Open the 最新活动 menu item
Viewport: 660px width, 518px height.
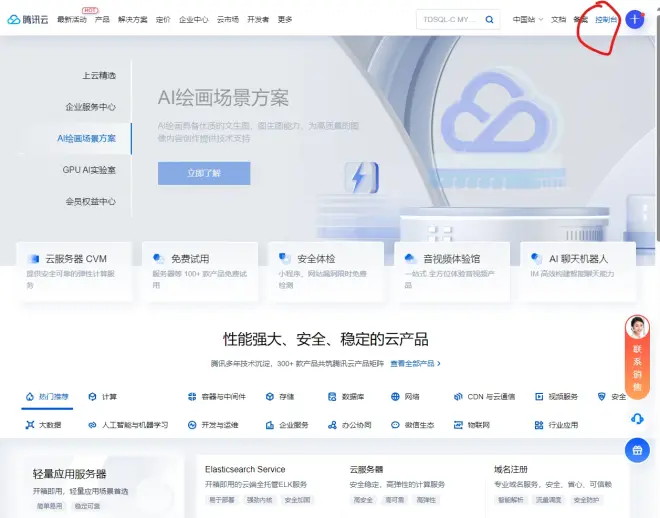(x=72, y=19)
